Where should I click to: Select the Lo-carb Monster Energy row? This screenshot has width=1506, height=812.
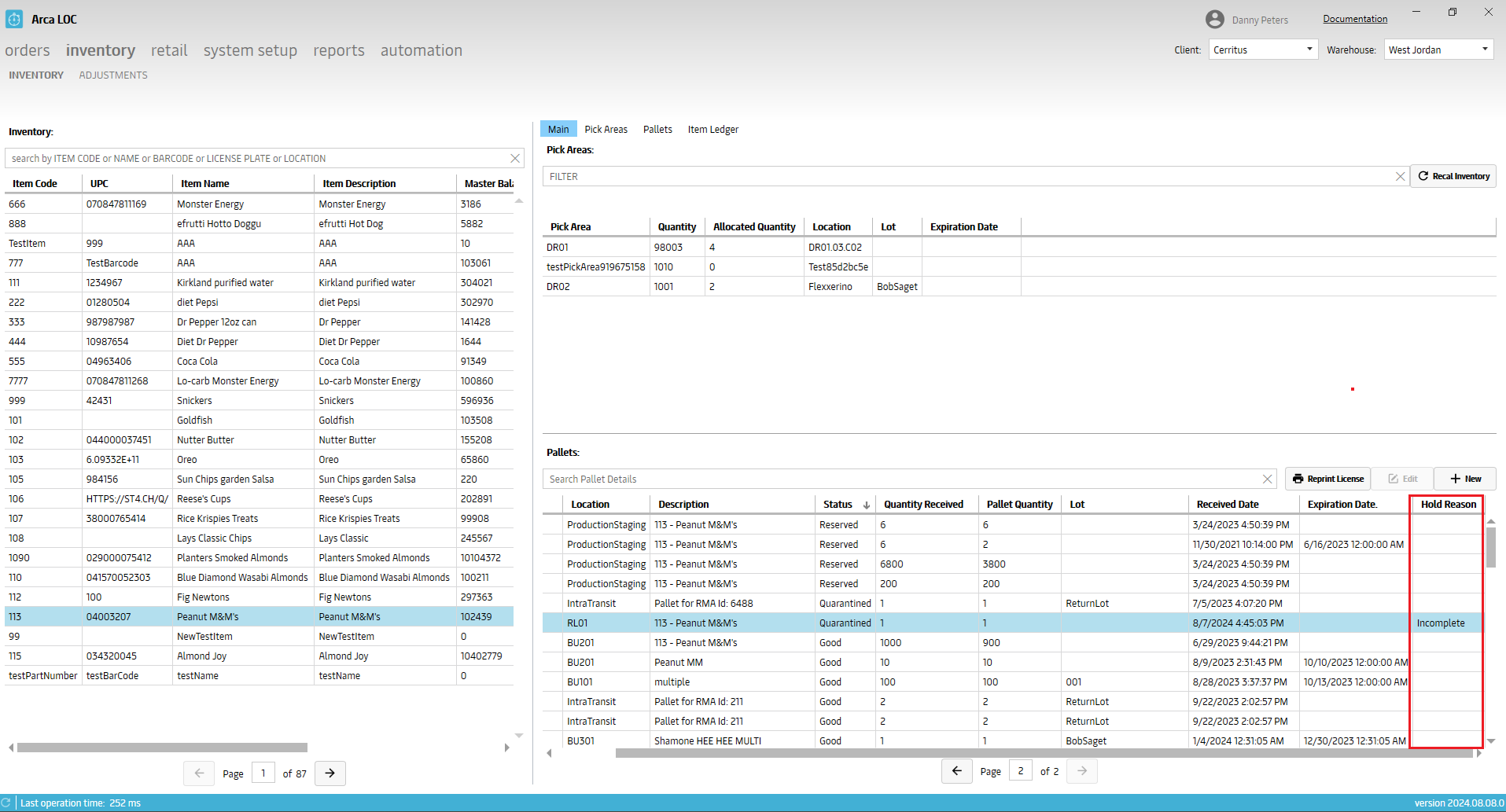[259, 381]
